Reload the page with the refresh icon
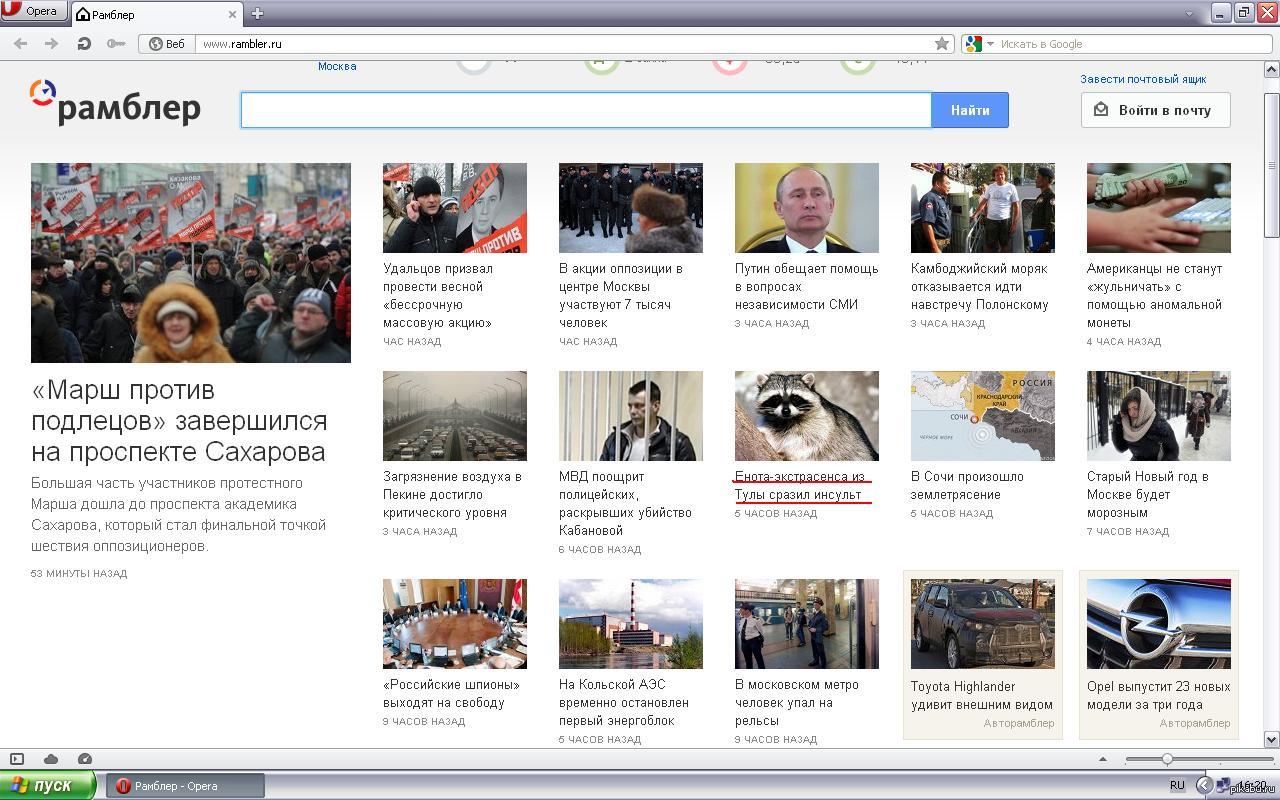This screenshot has height=800, width=1280. pos(84,44)
